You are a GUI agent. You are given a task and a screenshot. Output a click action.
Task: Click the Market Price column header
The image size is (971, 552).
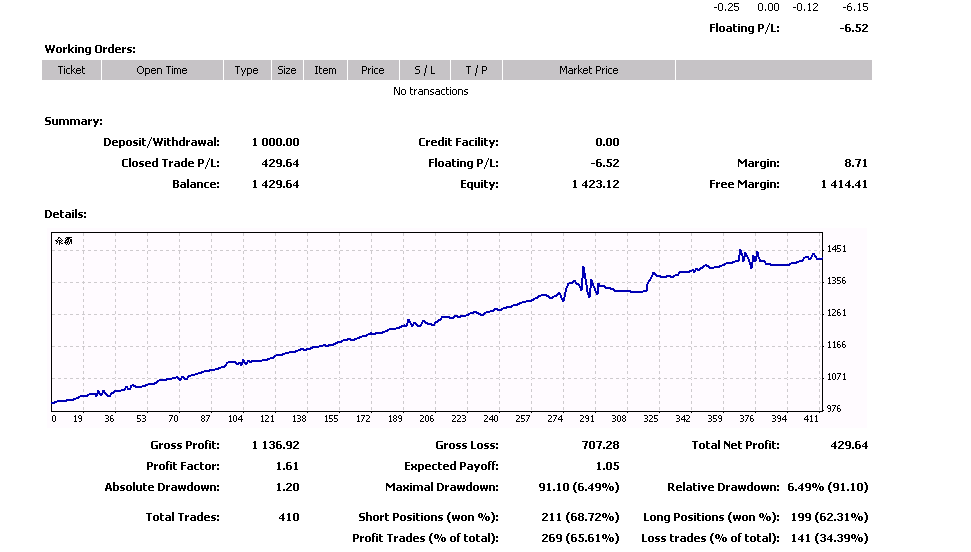coord(589,70)
